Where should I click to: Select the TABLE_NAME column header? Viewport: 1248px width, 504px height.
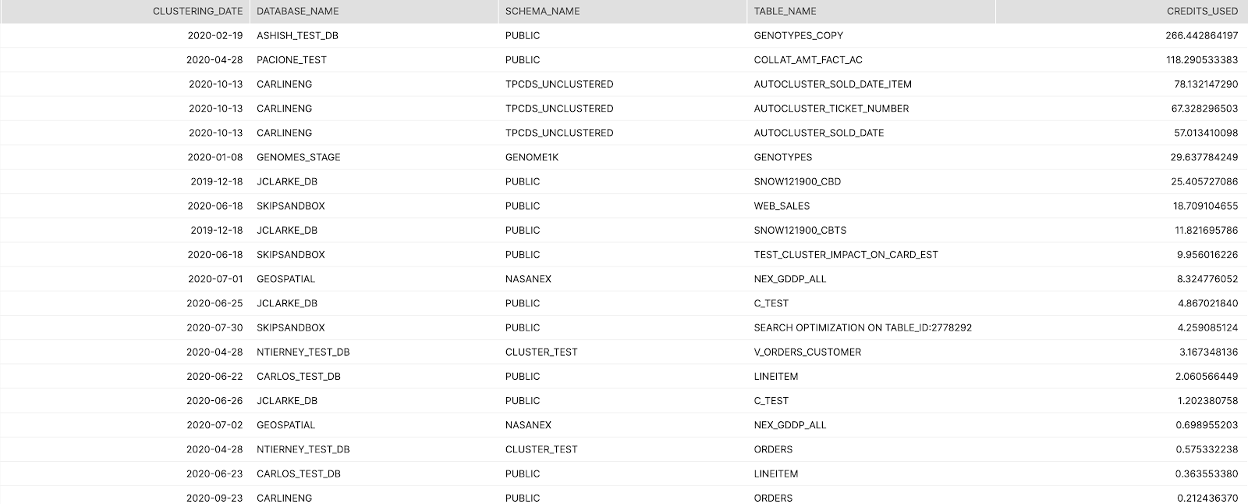(785, 11)
